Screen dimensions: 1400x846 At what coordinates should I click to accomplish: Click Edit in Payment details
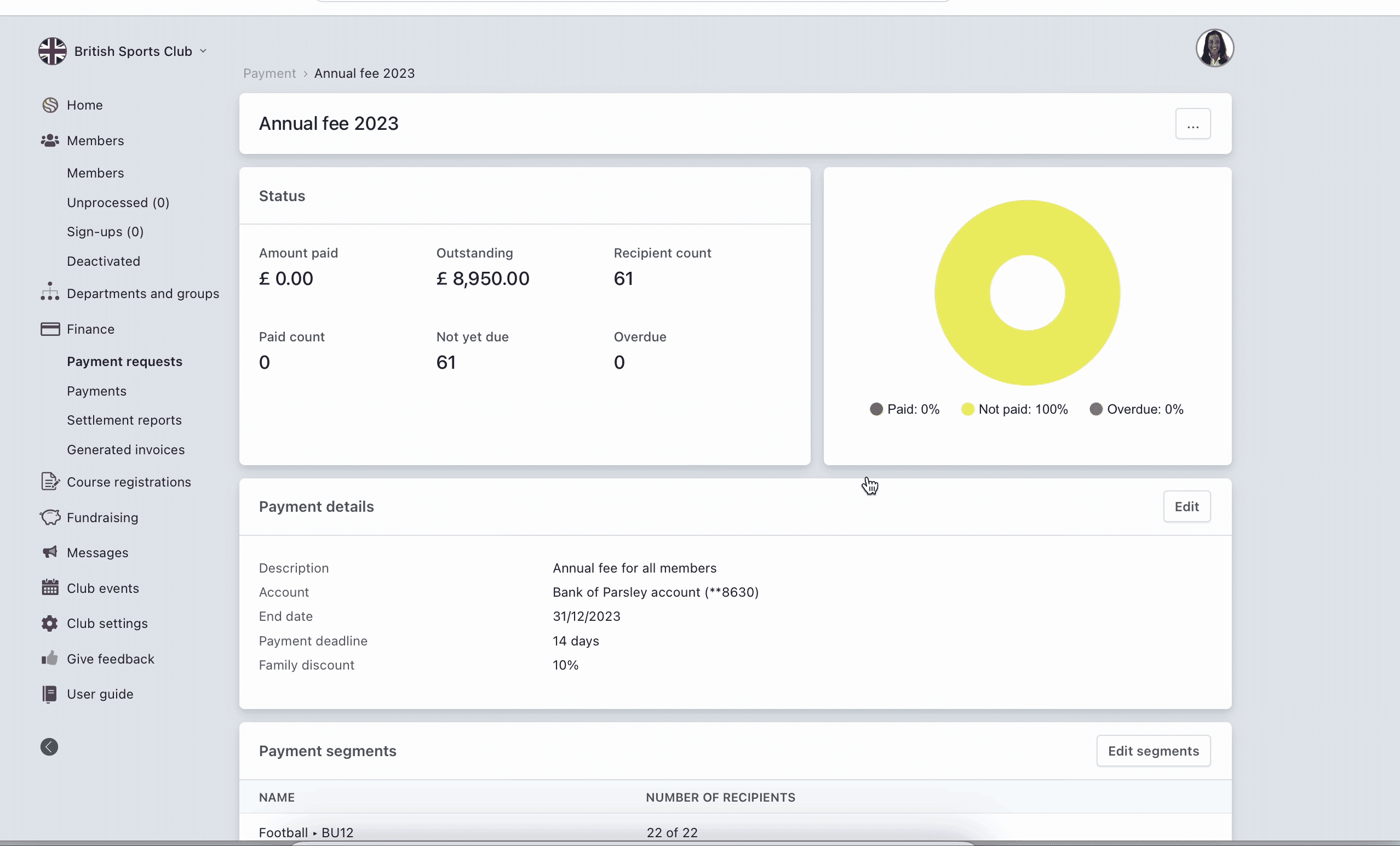[1186, 507]
